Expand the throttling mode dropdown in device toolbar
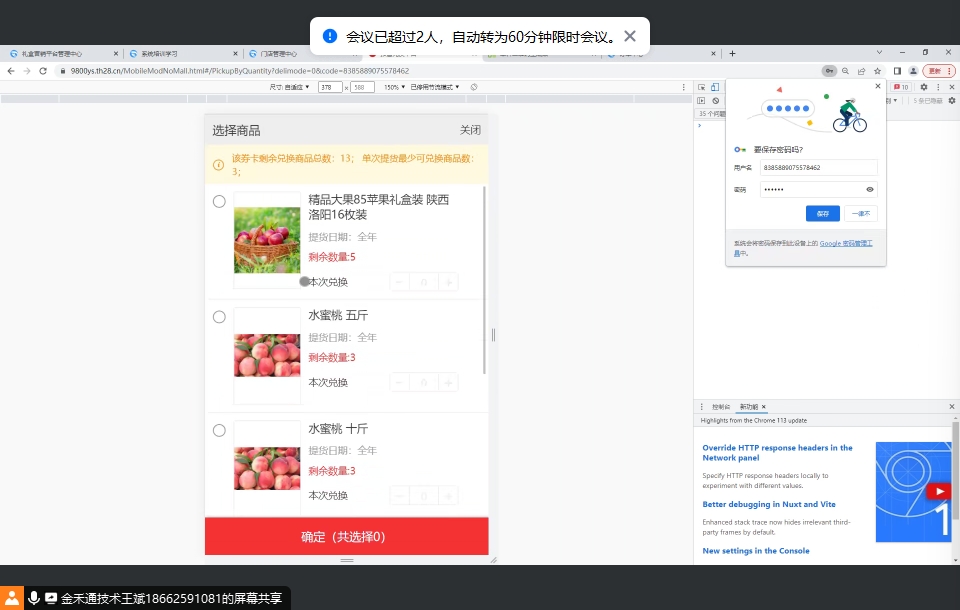The height and width of the screenshot is (610, 960). (435, 87)
